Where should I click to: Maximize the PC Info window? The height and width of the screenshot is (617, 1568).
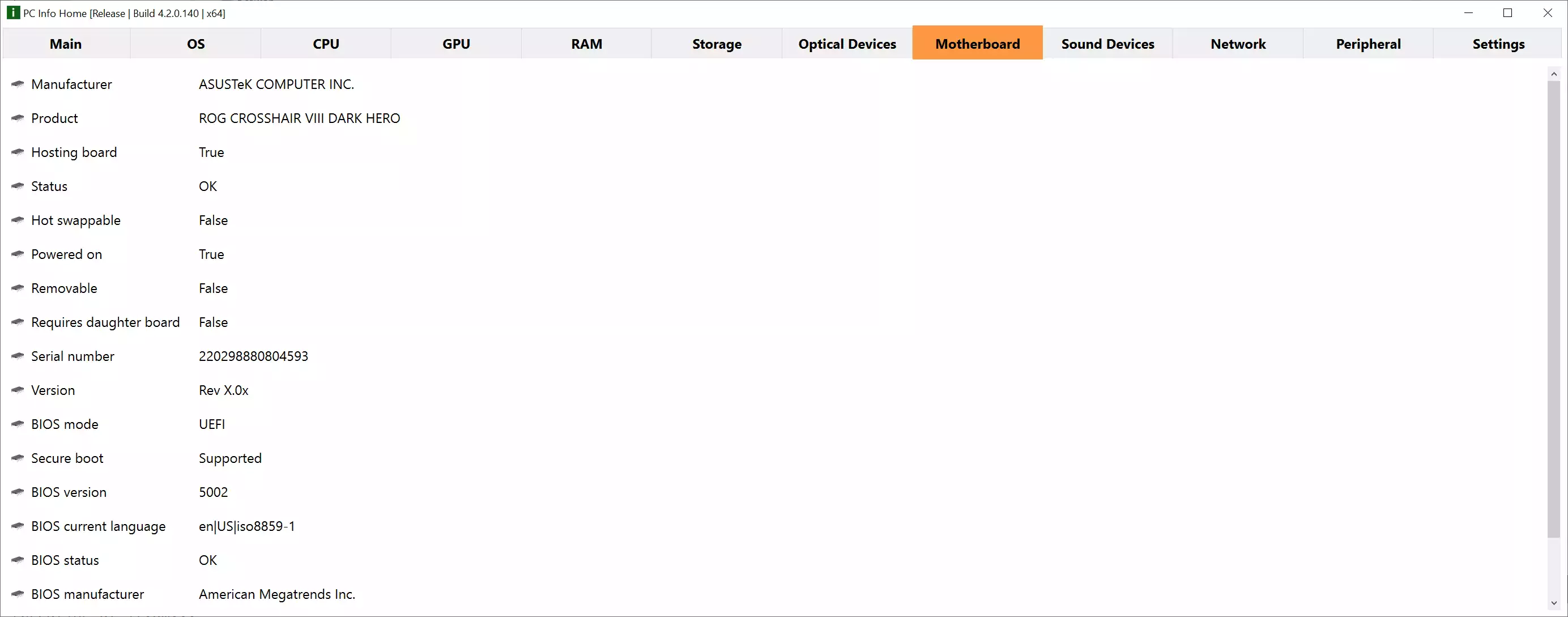pos(1508,13)
